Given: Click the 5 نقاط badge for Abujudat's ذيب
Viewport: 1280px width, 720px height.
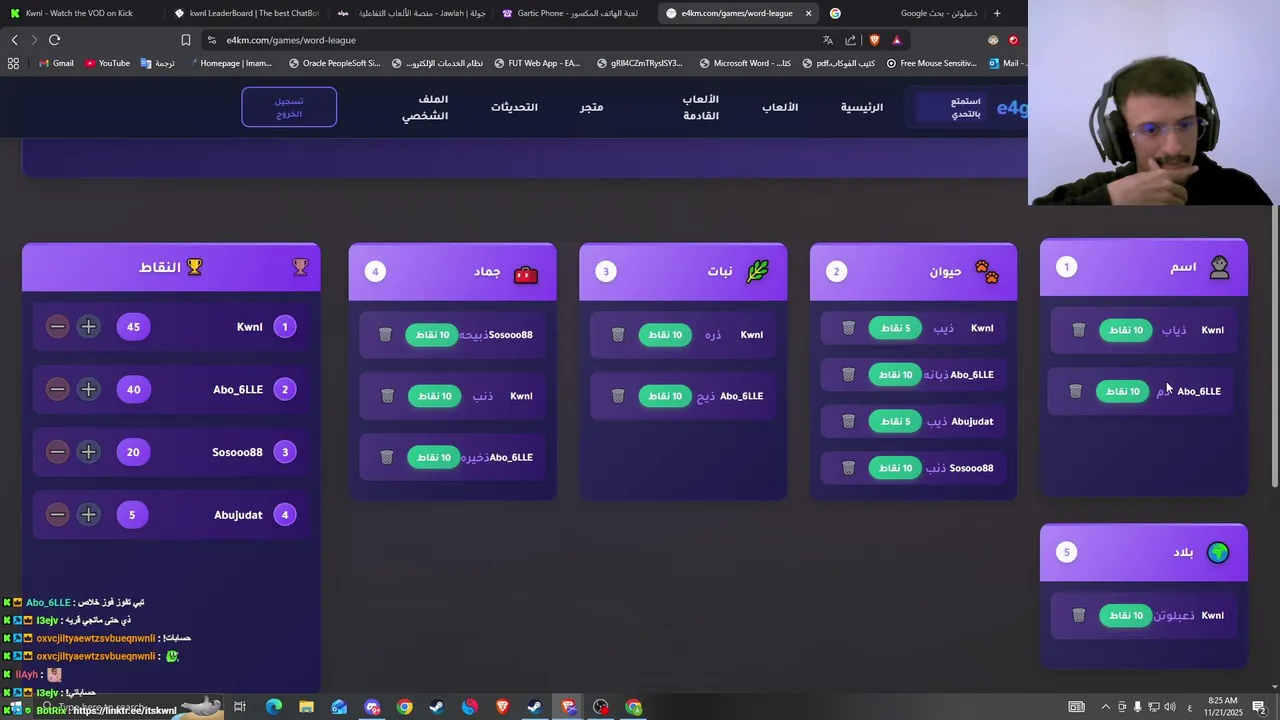Looking at the screenshot, I should [895, 421].
